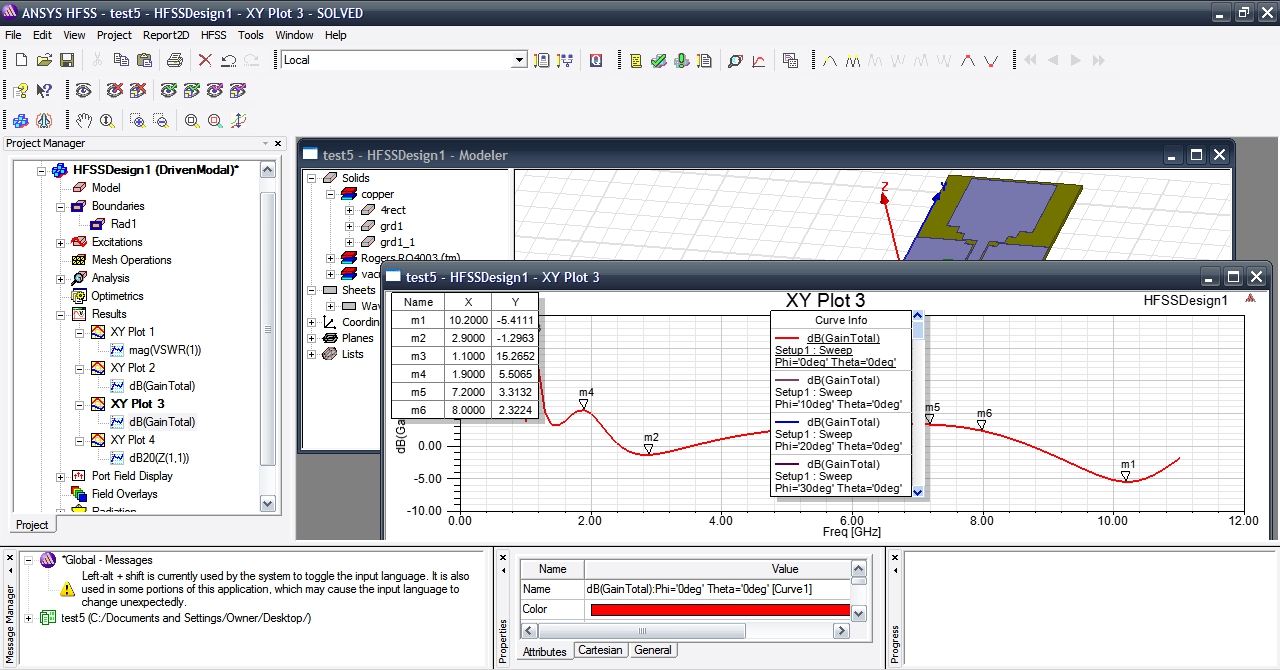1280x670 pixels.
Task: Click the blue cubes icon in third toolbar row
Action: [x=21, y=121]
